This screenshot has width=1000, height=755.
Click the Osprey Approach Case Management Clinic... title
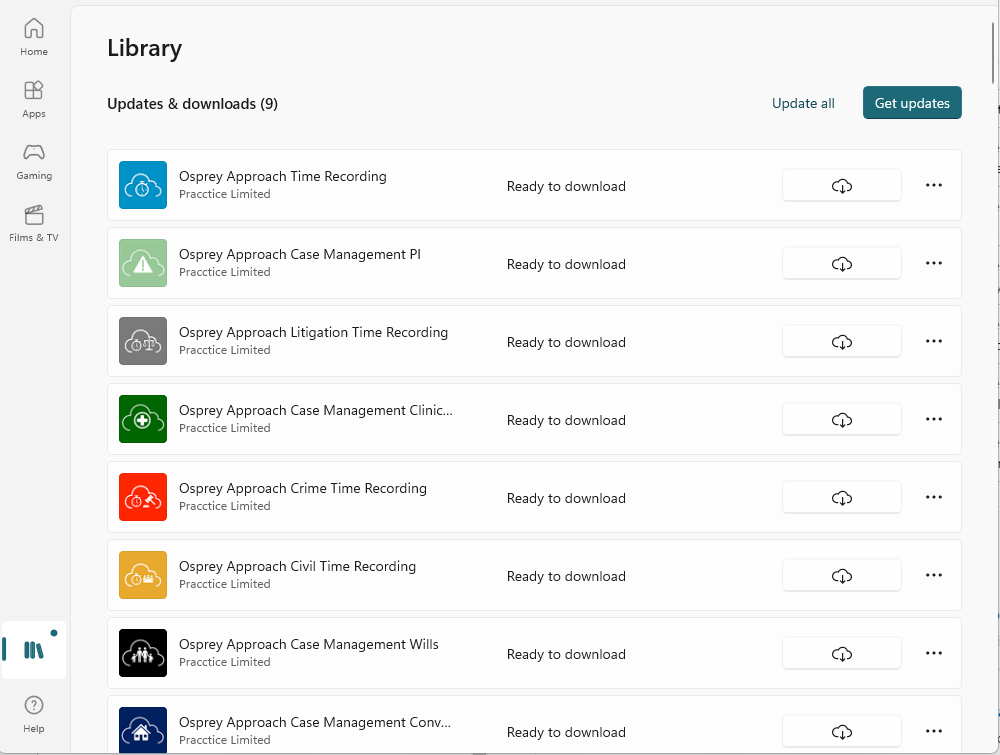316,410
